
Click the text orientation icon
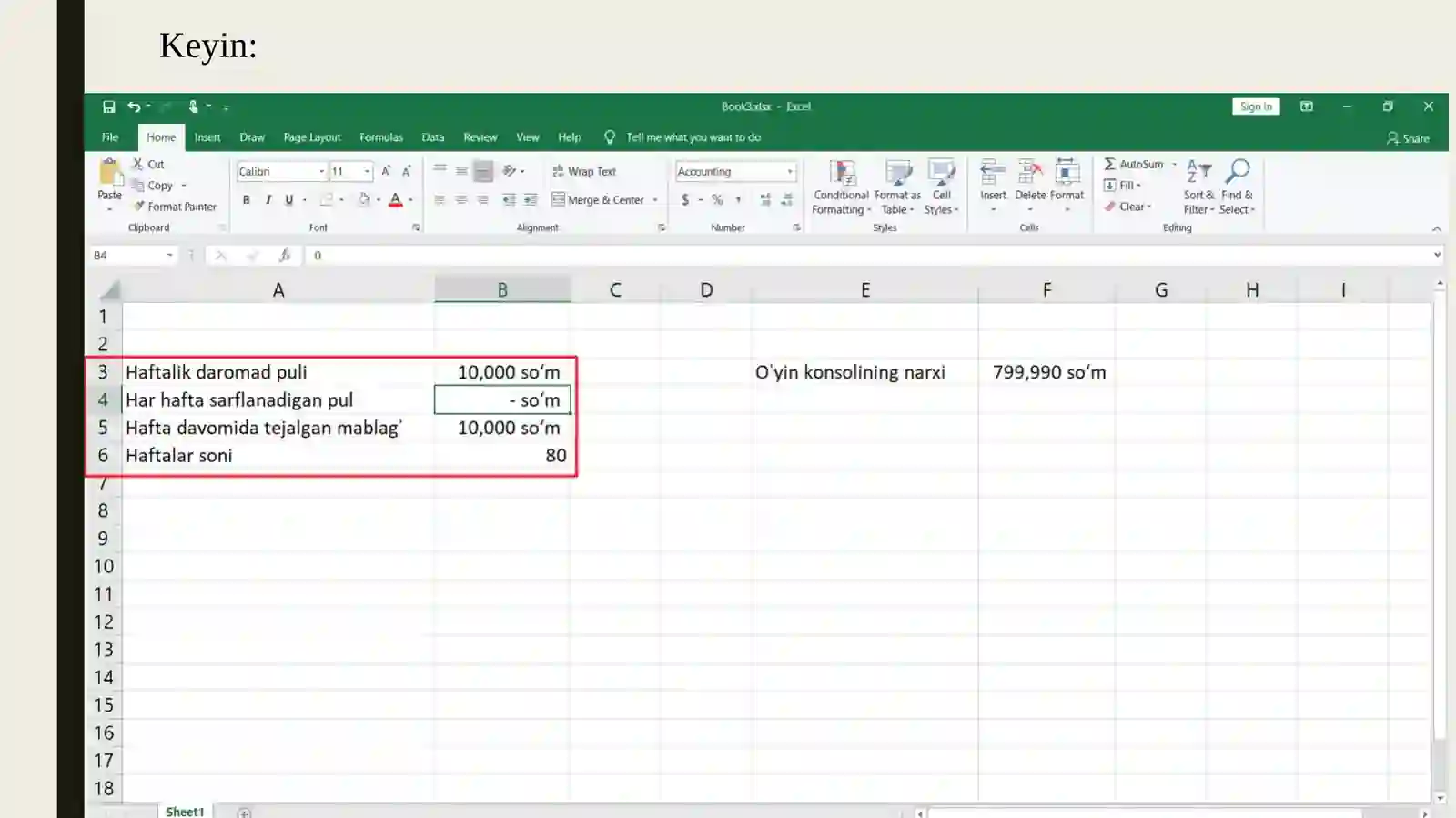tap(510, 170)
